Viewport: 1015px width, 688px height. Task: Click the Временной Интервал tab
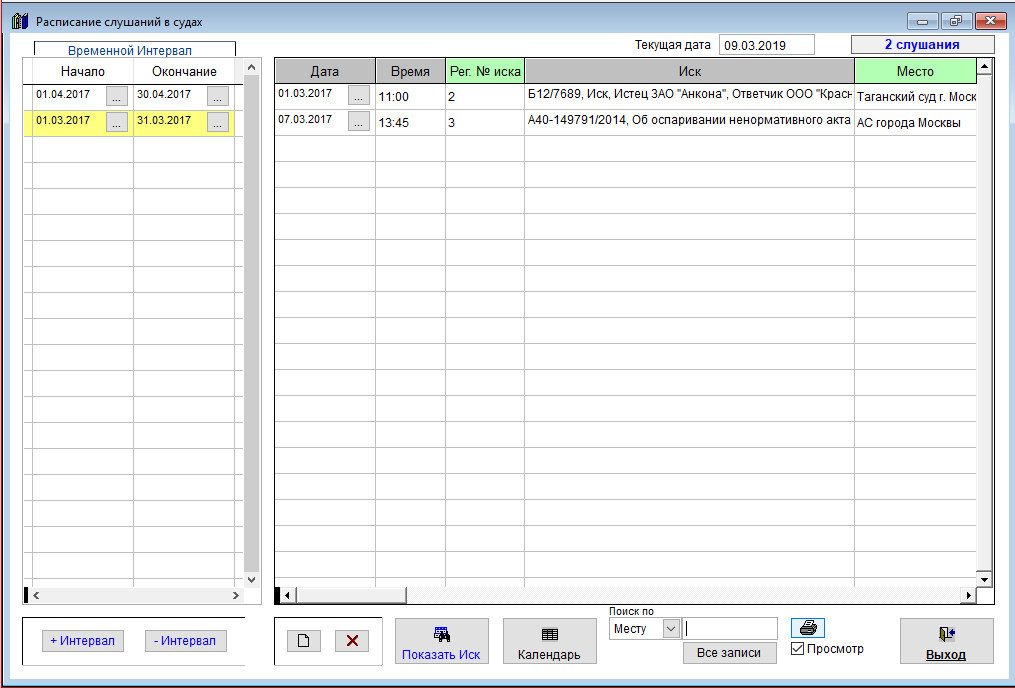point(135,50)
